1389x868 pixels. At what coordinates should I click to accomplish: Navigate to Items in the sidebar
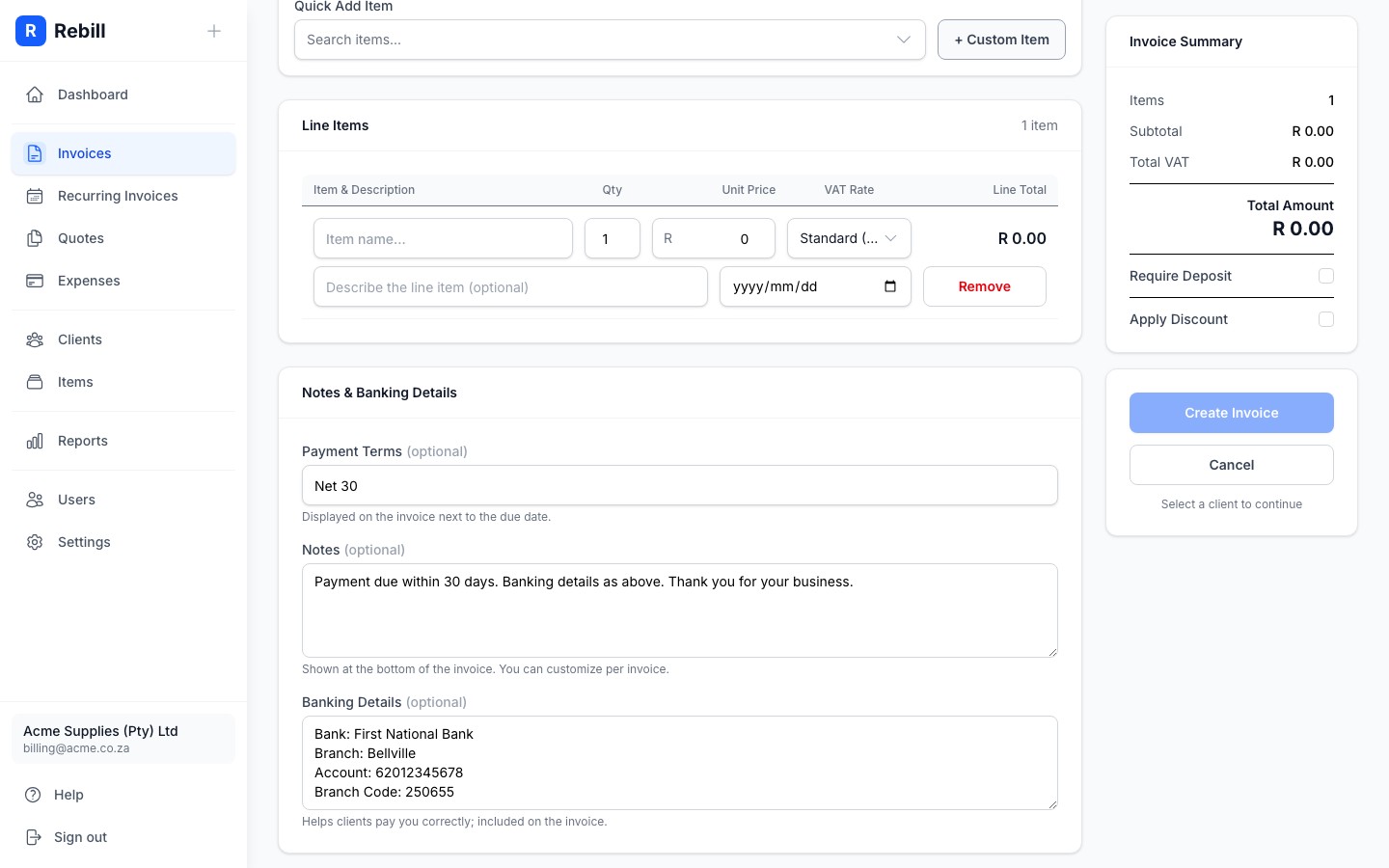(35, 382)
